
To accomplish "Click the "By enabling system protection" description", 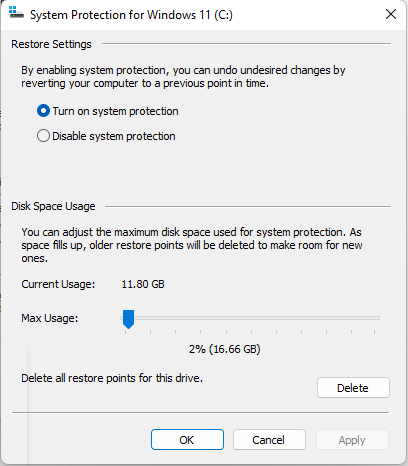I will coord(183,77).
